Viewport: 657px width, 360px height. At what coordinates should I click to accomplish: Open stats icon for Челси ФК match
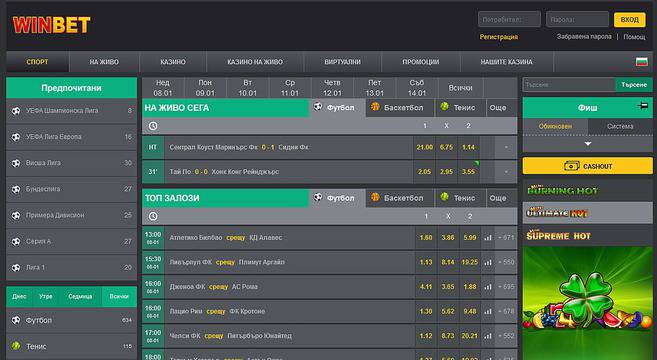click(x=488, y=336)
